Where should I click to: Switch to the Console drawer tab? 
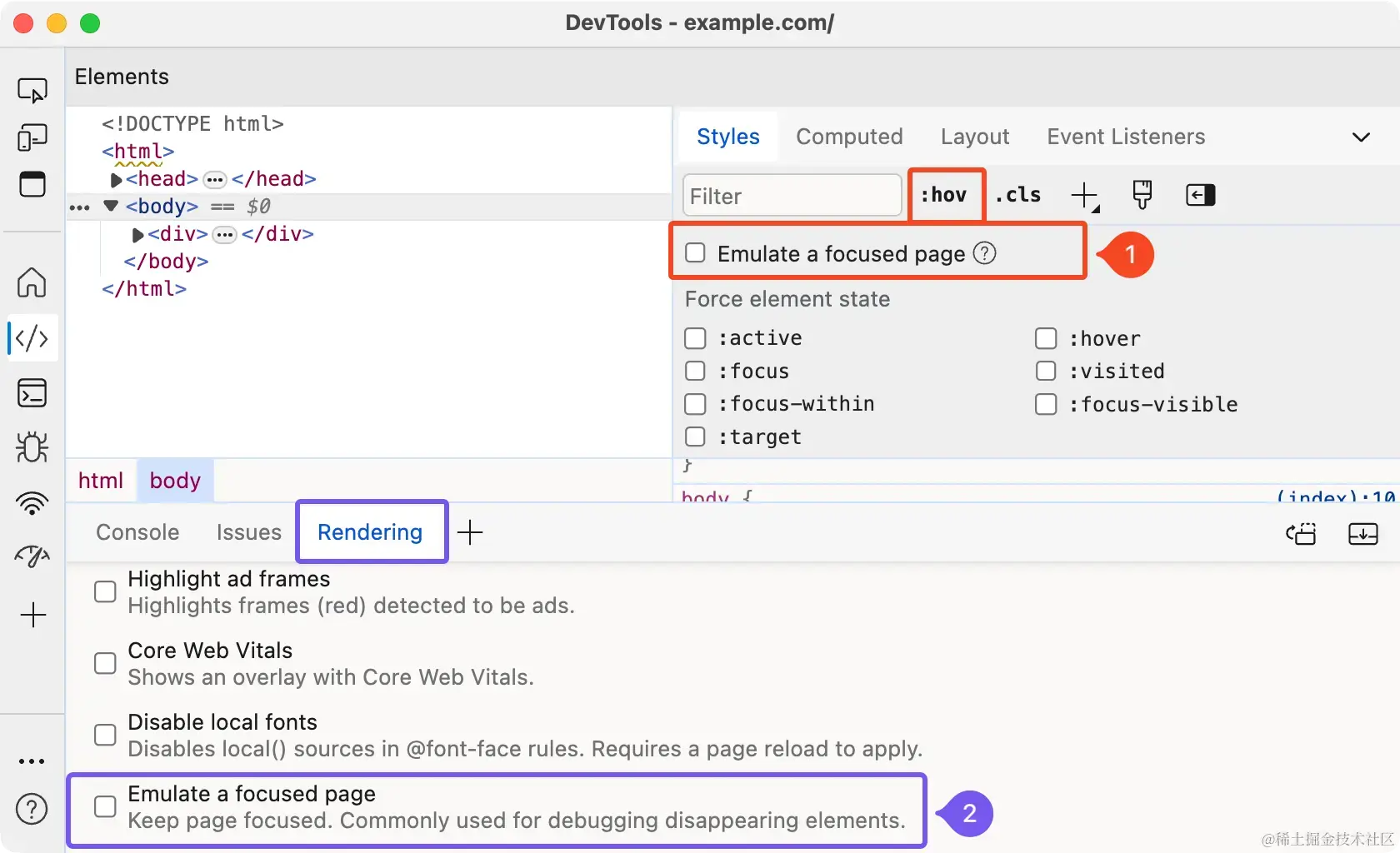pos(137,532)
